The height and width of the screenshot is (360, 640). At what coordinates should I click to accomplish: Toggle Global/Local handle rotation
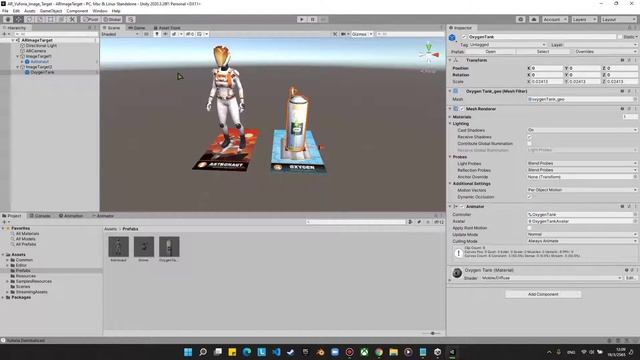[112, 19]
